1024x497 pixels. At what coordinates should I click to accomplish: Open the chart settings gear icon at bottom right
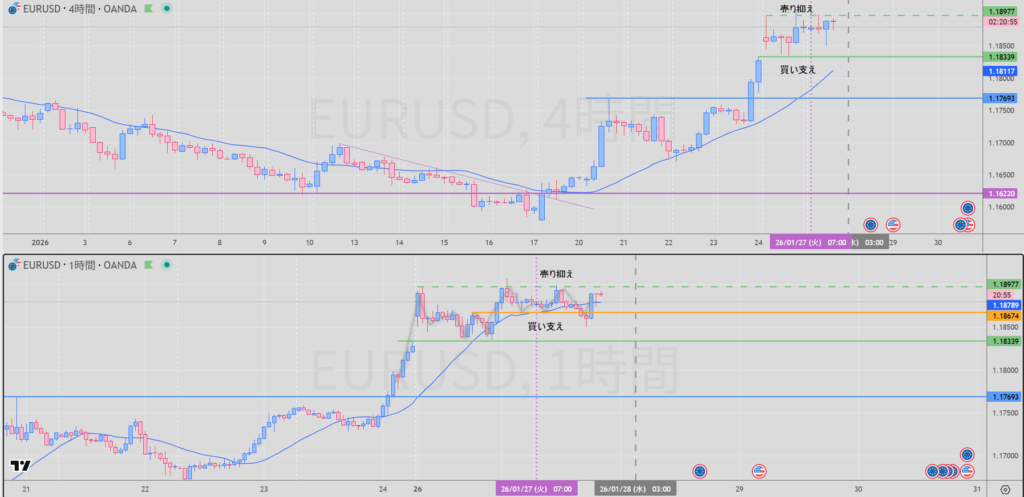(1003, 489)
